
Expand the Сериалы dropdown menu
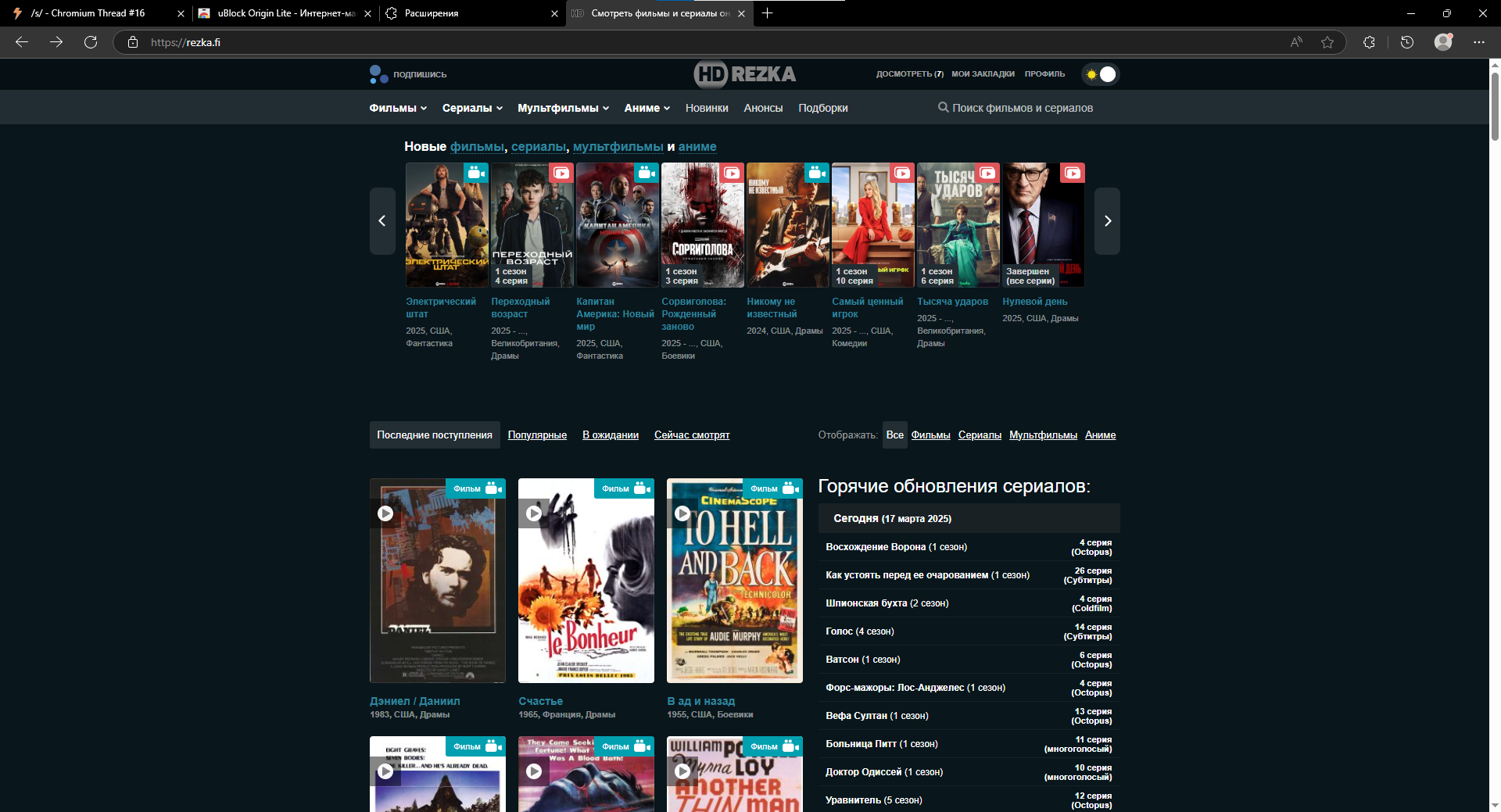coord(472,108)
